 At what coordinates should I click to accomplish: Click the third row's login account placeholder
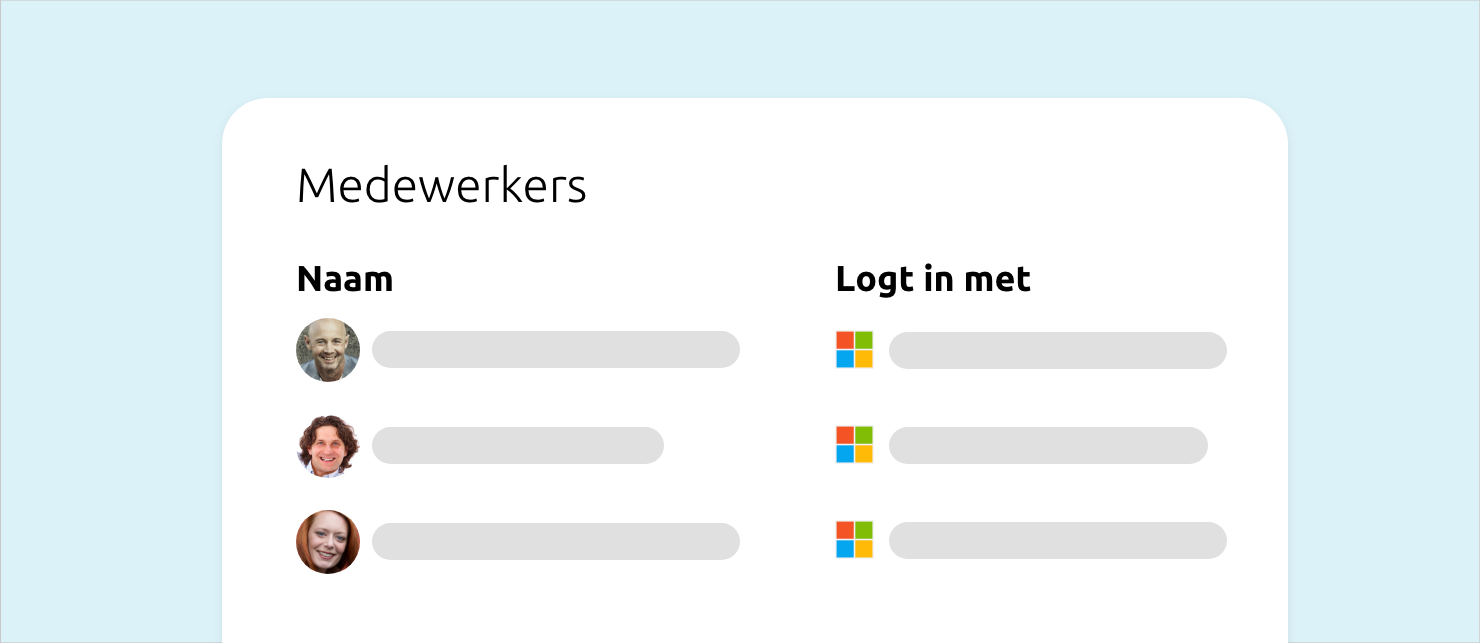pos(1057,541)
